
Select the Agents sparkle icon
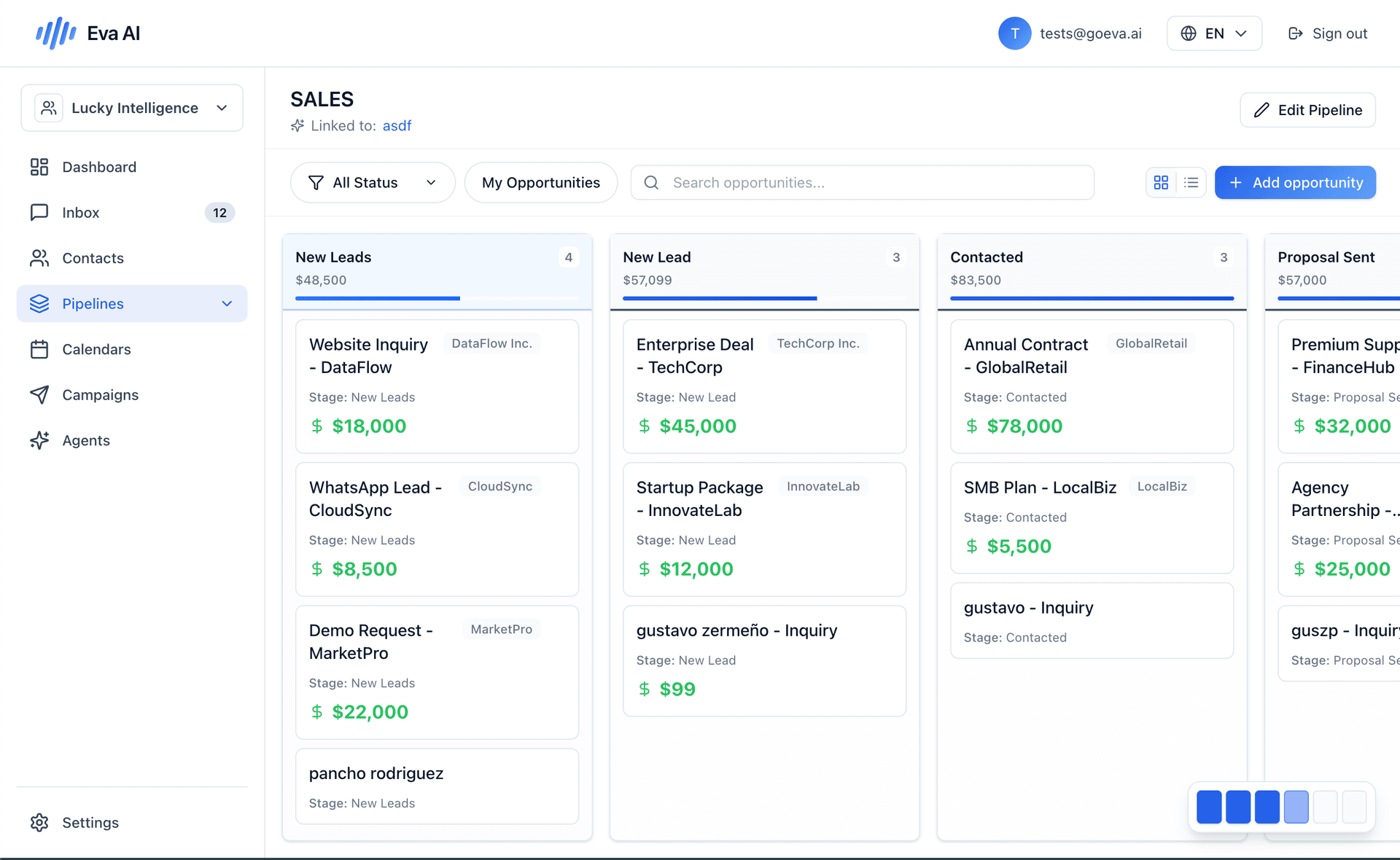(40, 440)
